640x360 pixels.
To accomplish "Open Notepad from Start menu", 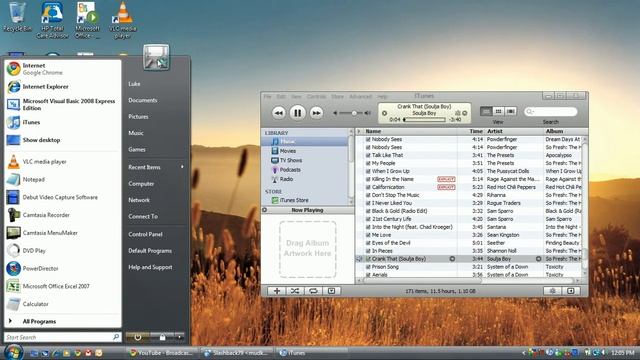I will [x=63, y=180].
